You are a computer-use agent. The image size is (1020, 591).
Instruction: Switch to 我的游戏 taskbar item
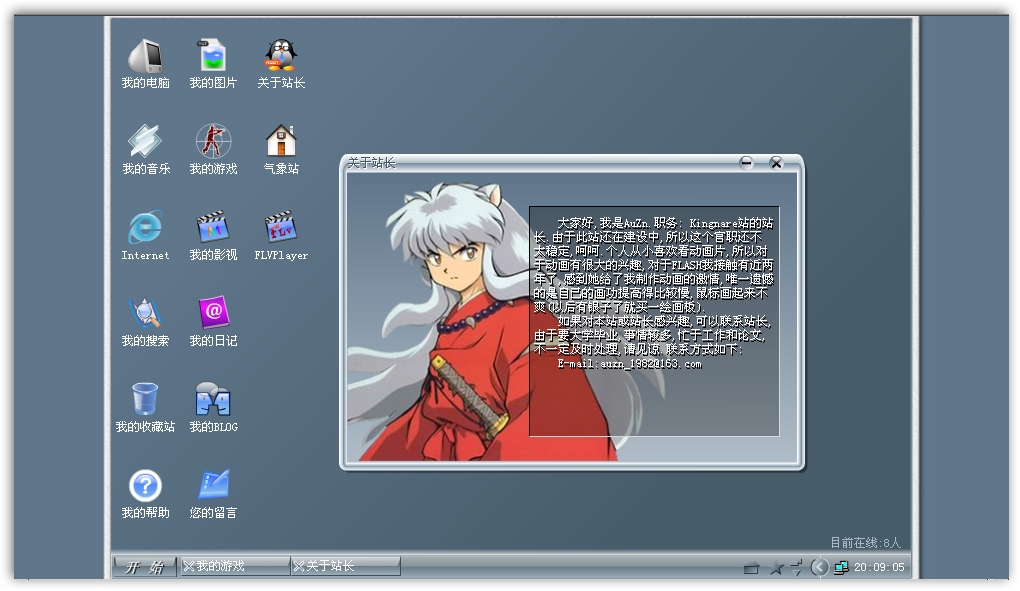click(x=235, y=566)
